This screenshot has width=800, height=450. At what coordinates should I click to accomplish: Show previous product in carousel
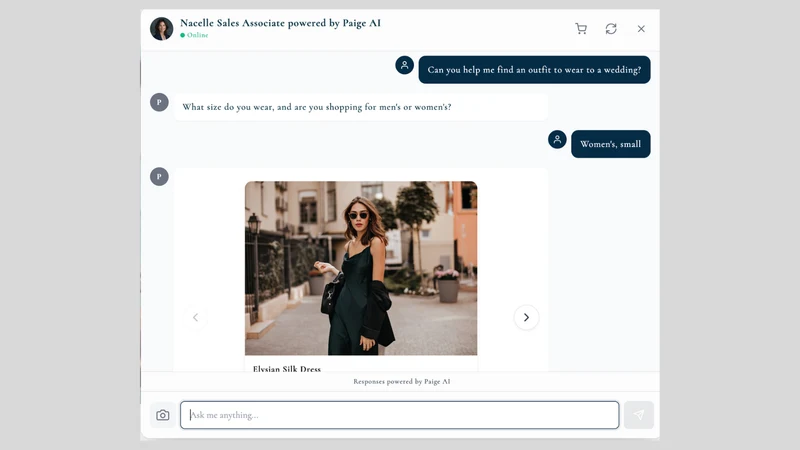[195, 317]
